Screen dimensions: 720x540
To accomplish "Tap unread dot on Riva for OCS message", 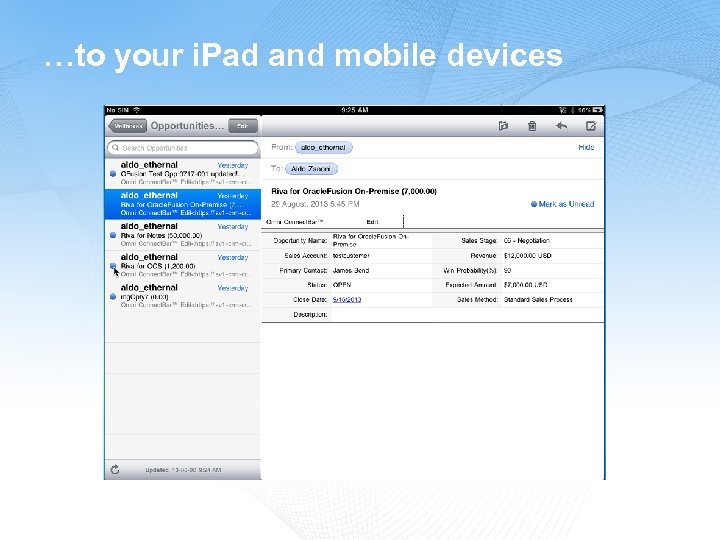I will 113,266.
